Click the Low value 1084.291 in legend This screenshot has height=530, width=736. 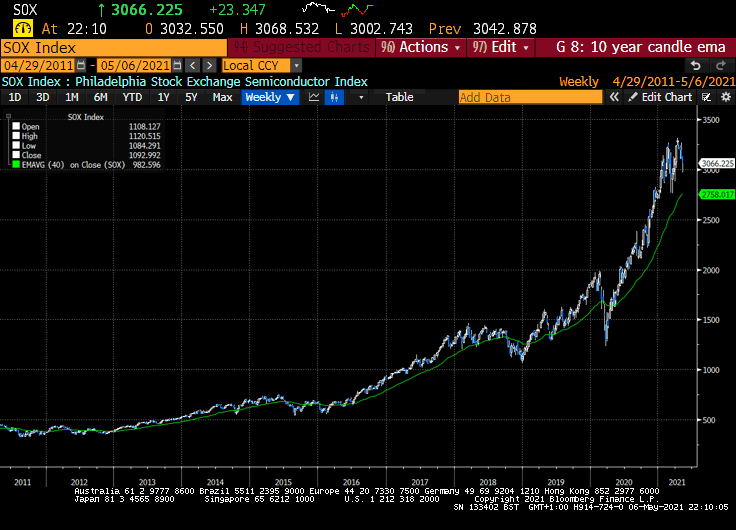(x=145, y=146)
